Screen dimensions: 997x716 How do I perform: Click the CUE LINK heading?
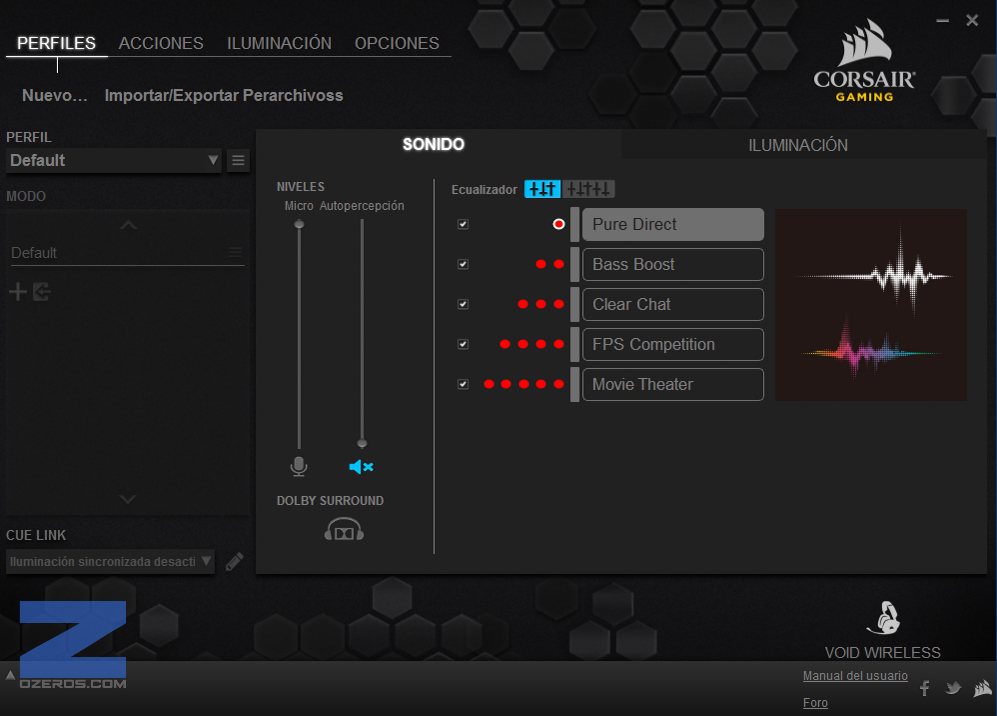tap(36, 535)
